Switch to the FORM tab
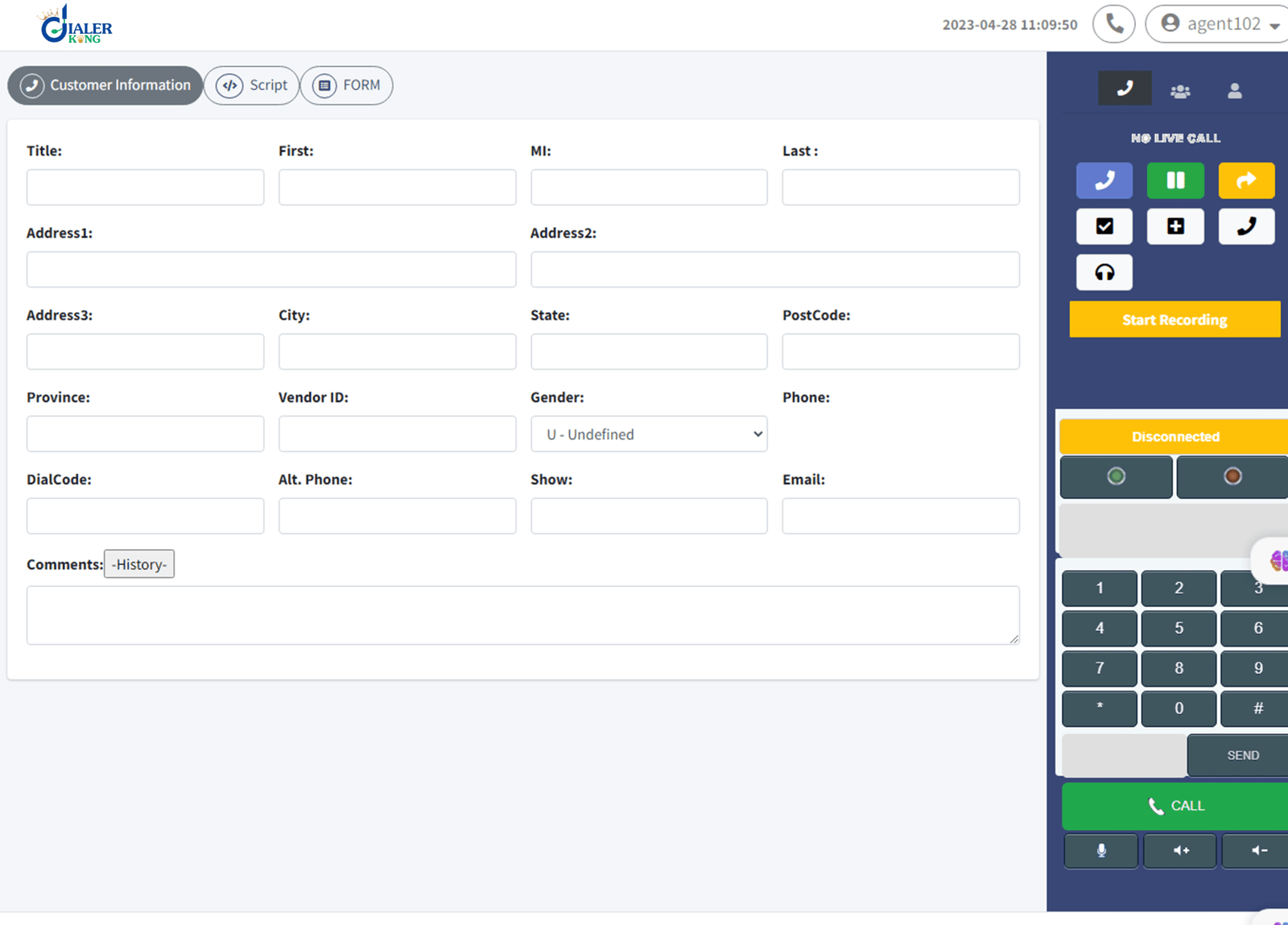This screenshot has height=925, width=1288. 346,85
